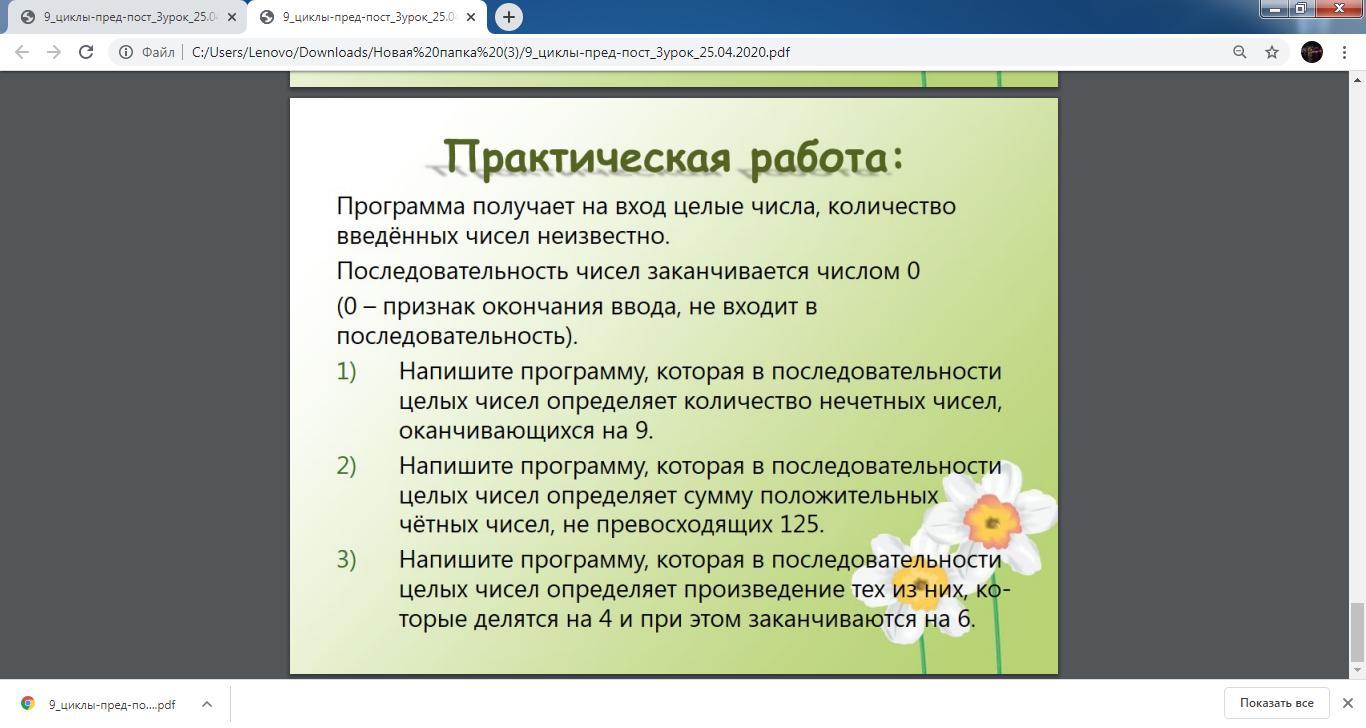Click the list number 1)

pyautogui.click(x=346, y=371)
